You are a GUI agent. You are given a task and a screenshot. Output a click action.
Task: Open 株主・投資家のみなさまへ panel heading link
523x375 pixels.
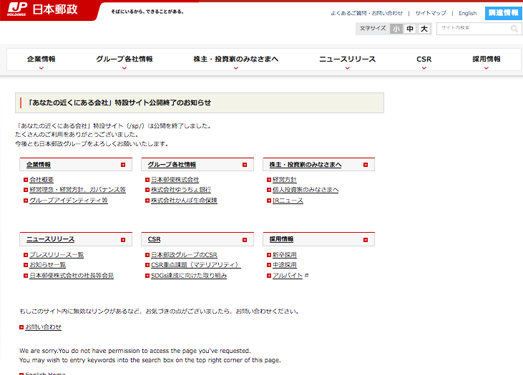tap(305, 165)
